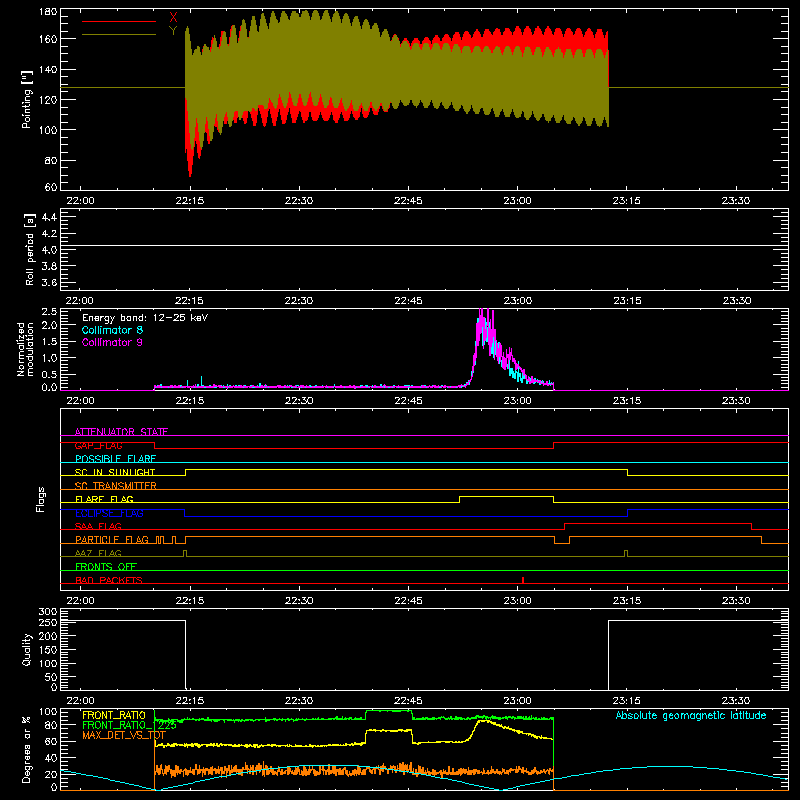Click the 22:30 time label under Flags plot
This screenshot has width=800, height=800.
pyautogui.click(x=299, y=601)
